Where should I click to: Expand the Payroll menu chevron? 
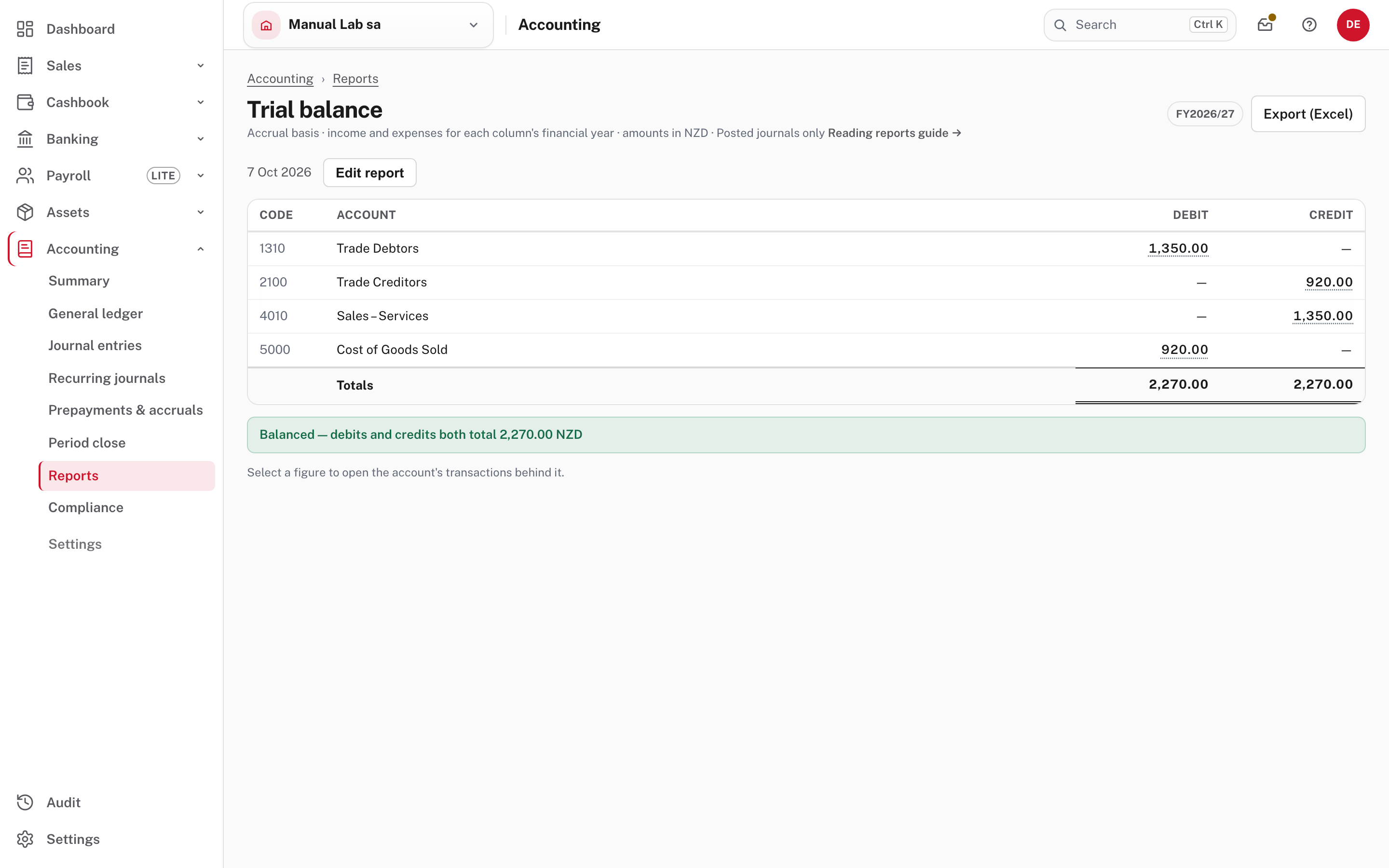point(201,176)
